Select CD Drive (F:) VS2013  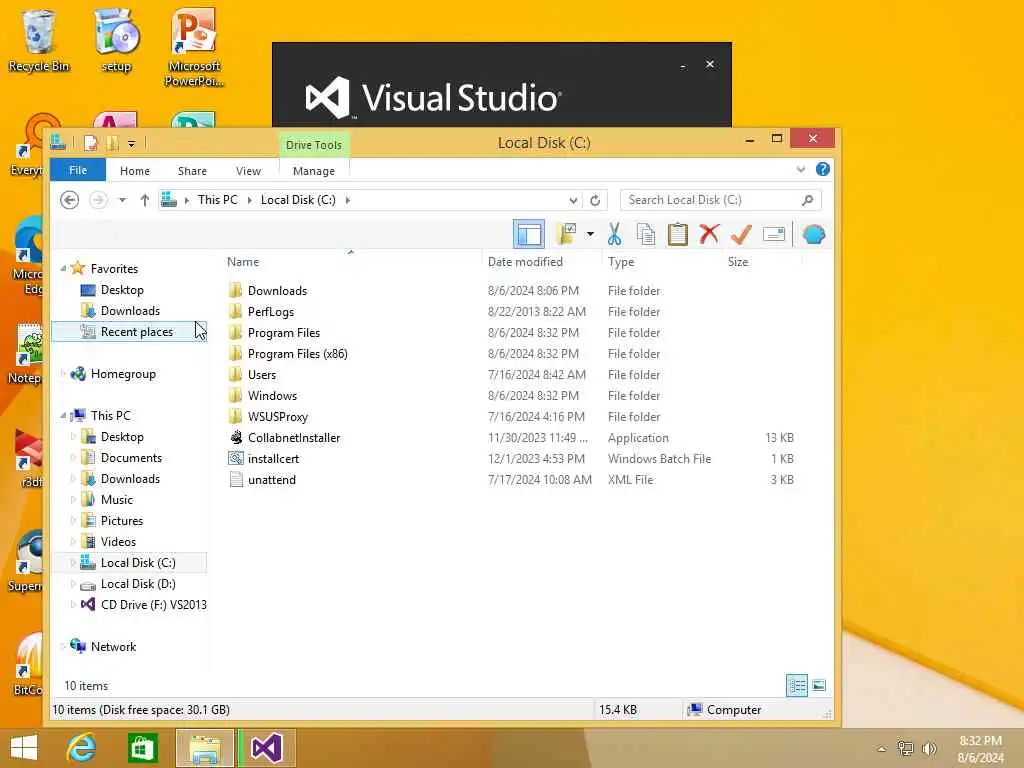tap(153, 605)
